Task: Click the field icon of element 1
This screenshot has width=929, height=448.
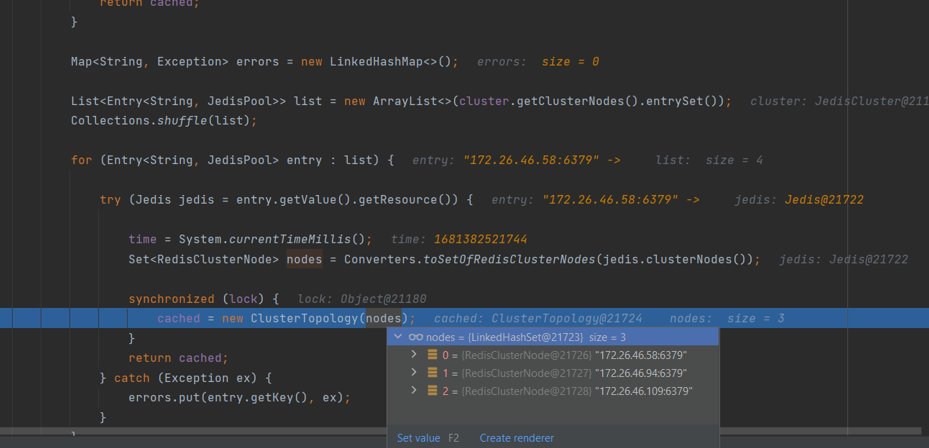Action: click(x=433, y=373)
